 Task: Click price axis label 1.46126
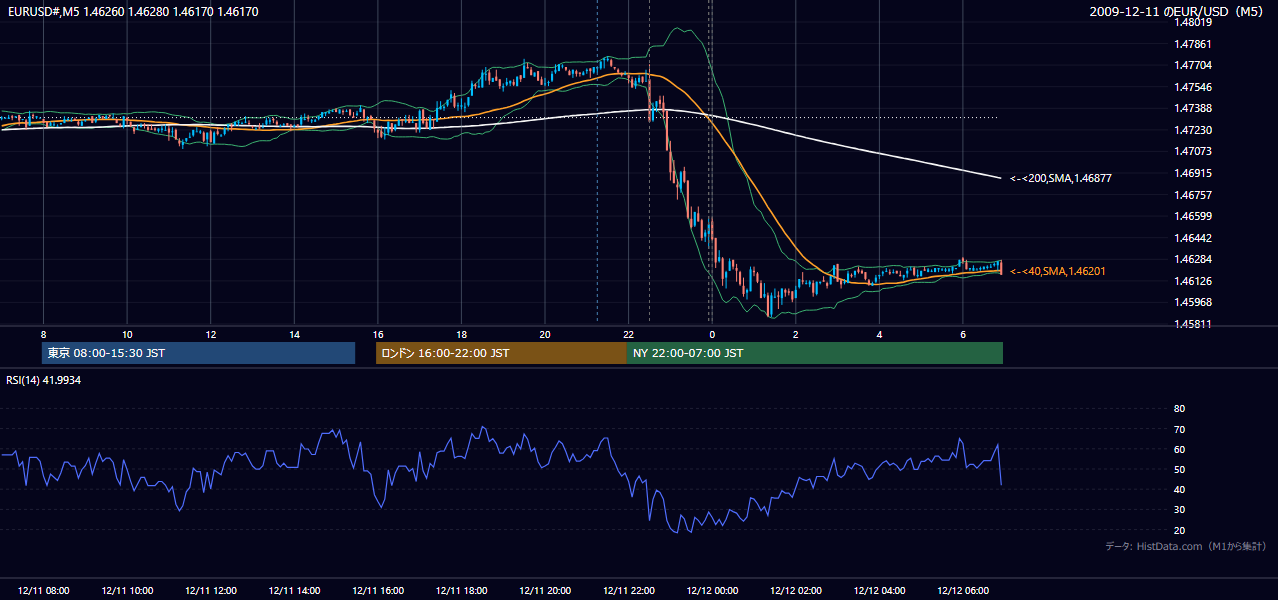pos(1194,281)
